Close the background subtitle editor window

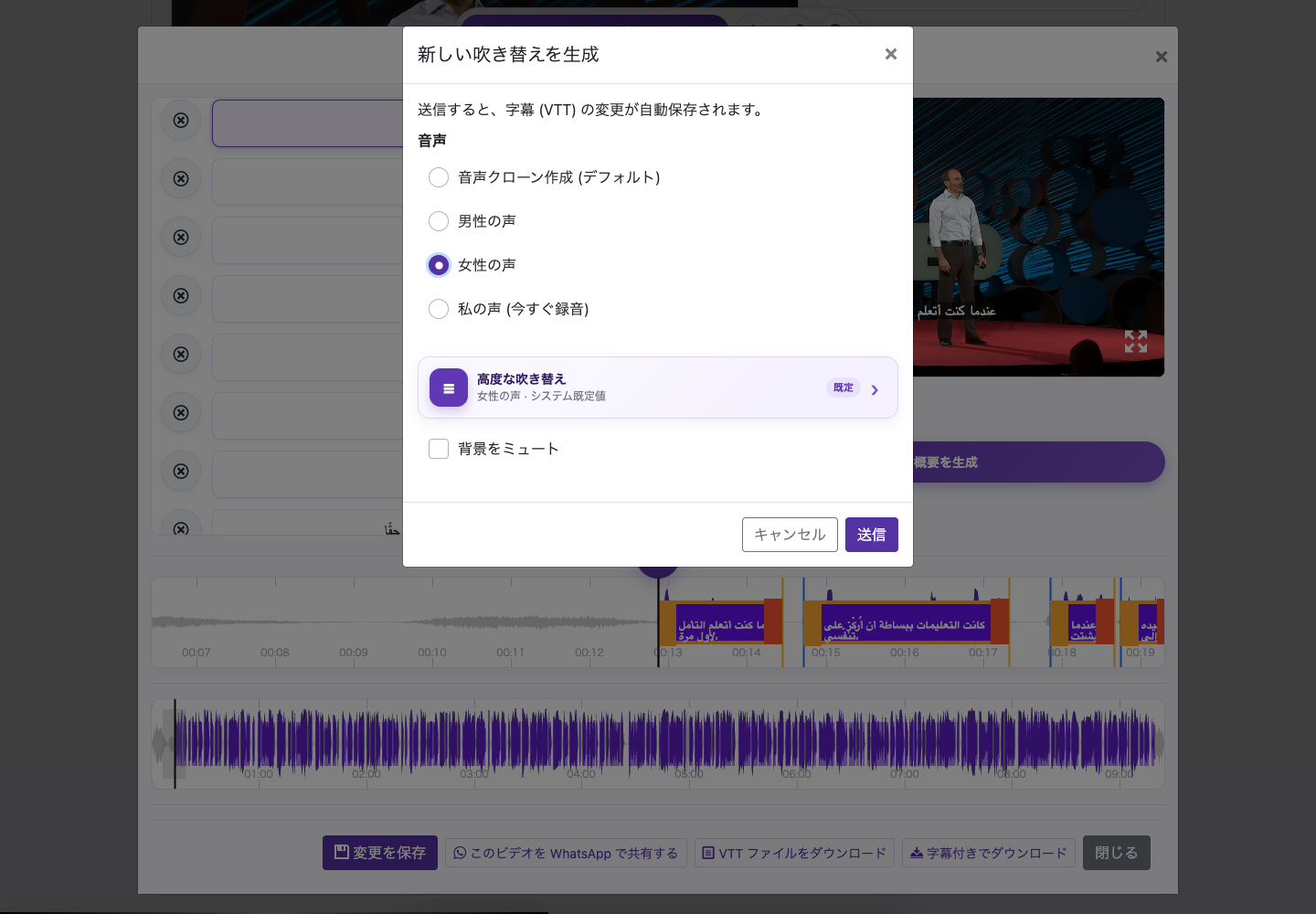coord(1162,57)
